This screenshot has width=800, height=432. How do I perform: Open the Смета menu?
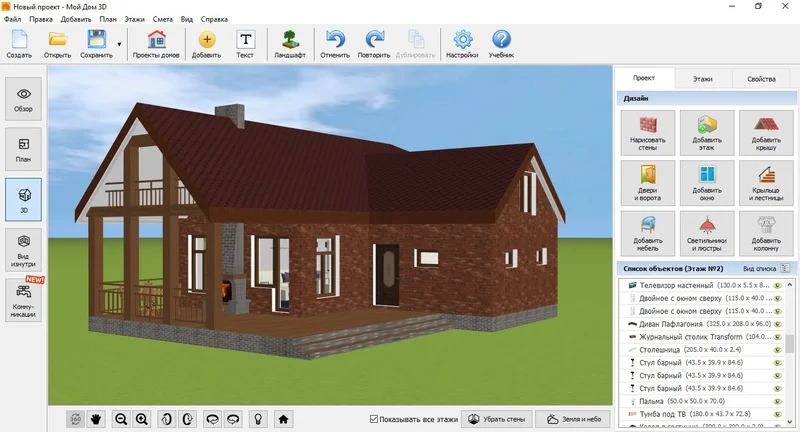163,19
